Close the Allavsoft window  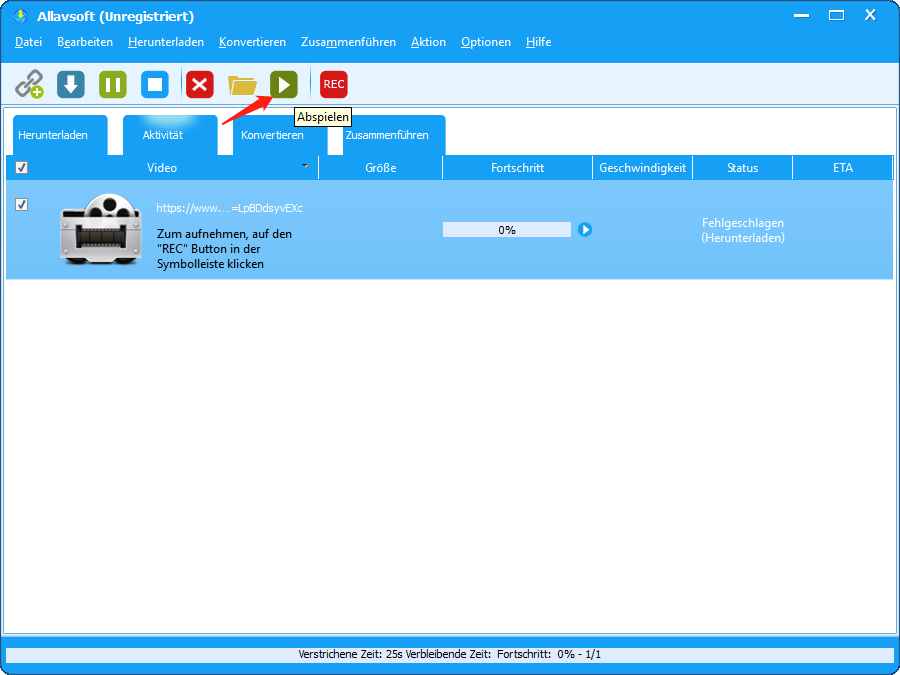click(870, 16)
